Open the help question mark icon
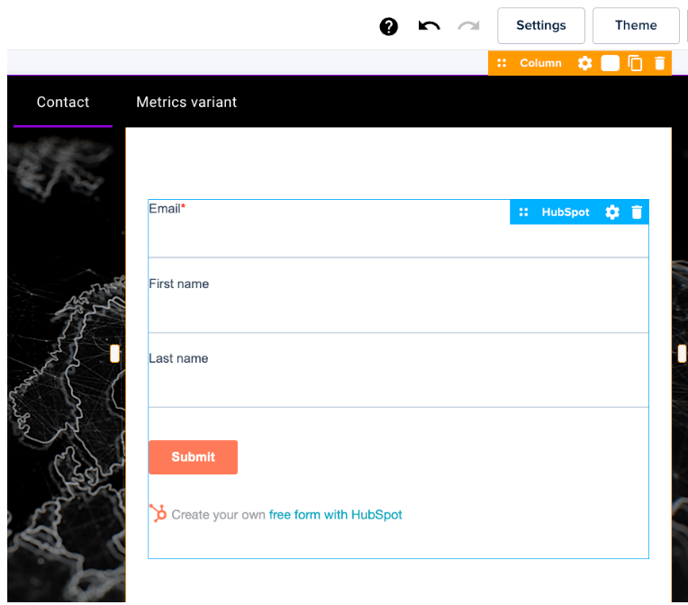The width and height of the screenshot is (688, 605). pyautogui.click(x=389, y=26)
